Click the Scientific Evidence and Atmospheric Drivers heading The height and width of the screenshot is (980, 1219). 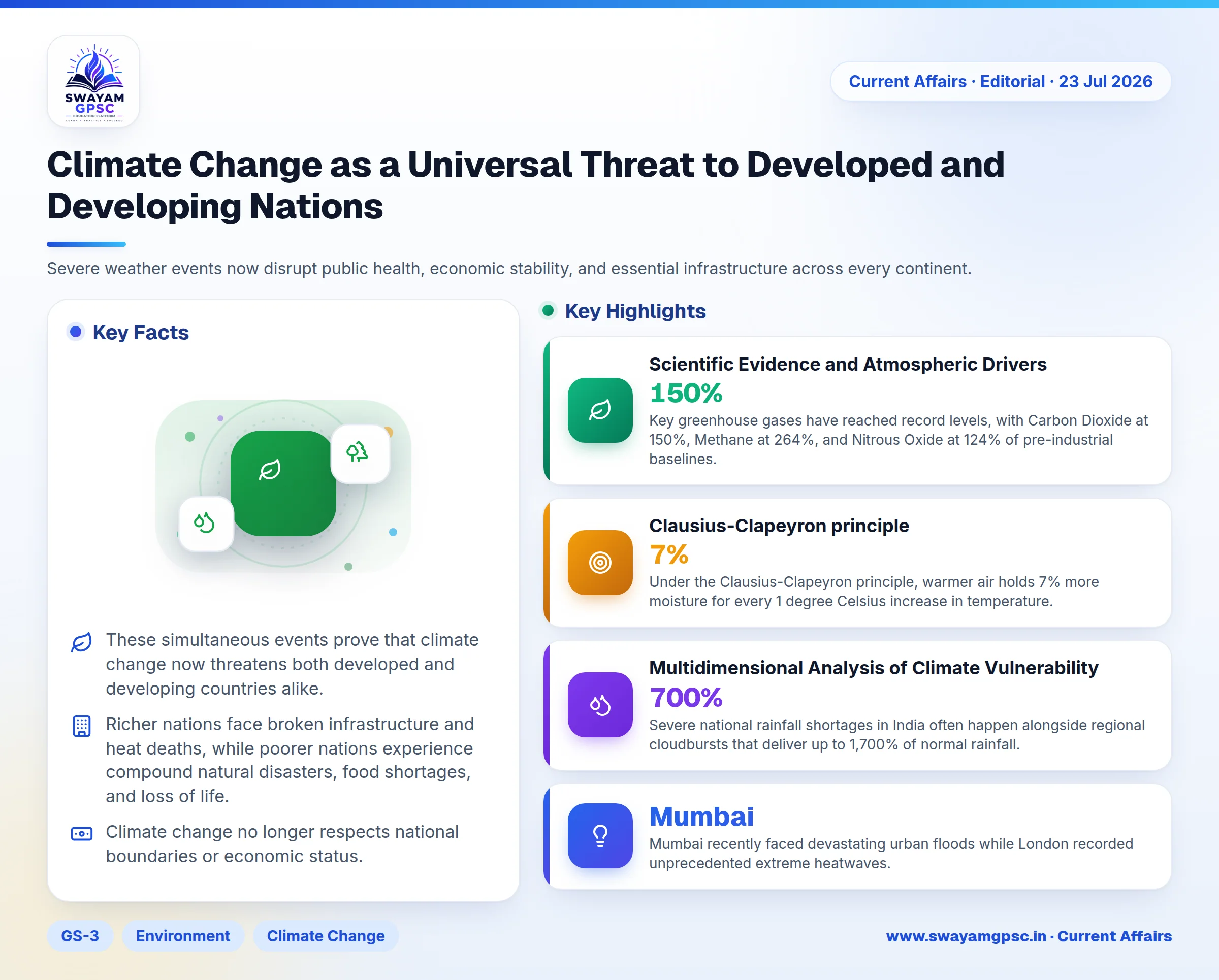[x=848, y=364]
